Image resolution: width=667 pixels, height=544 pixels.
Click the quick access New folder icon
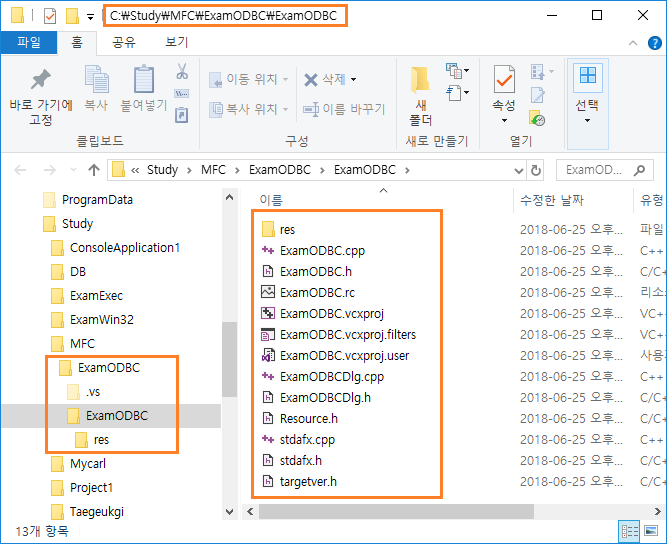(72, 16)
